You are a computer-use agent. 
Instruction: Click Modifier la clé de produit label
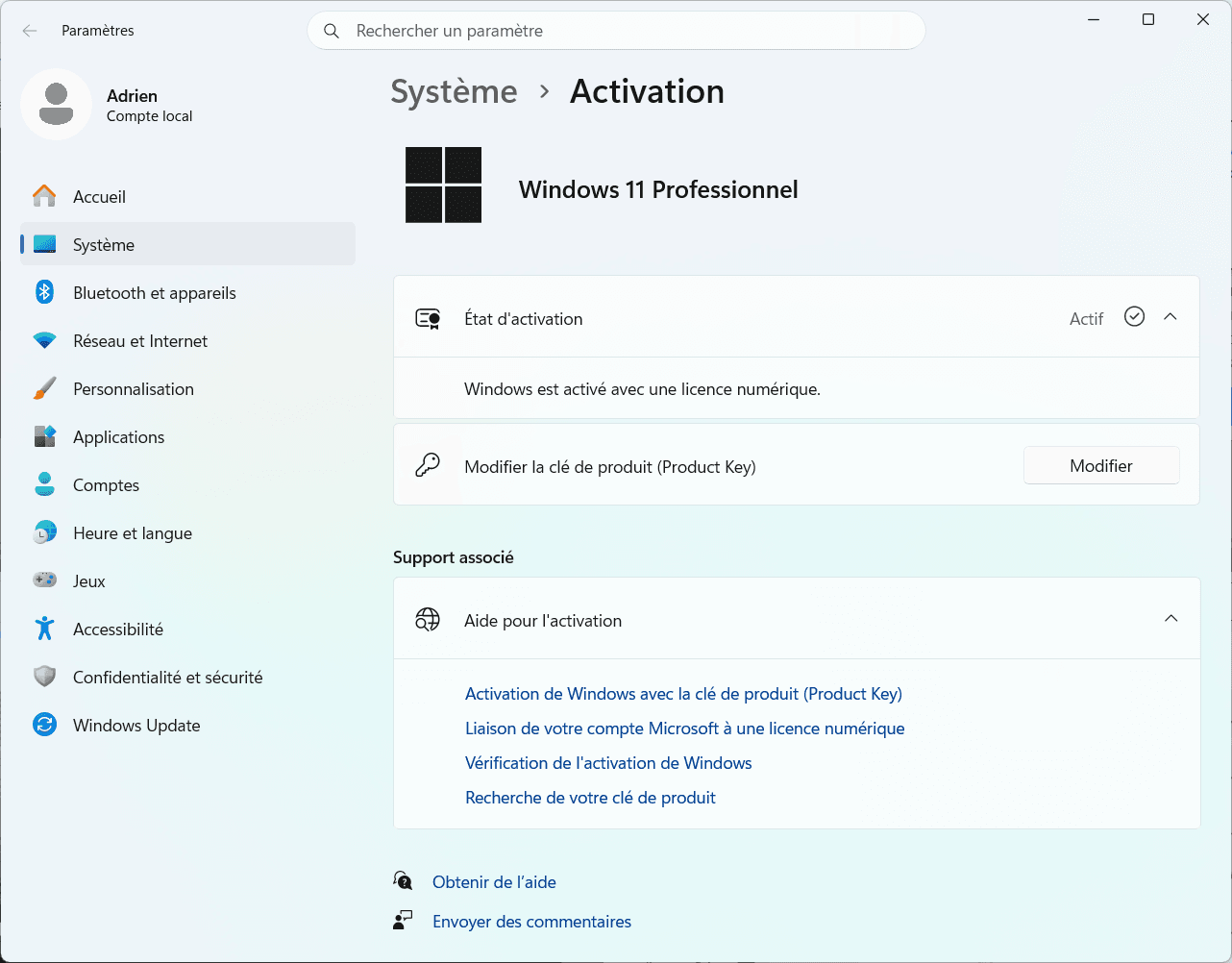click(610, 467)
